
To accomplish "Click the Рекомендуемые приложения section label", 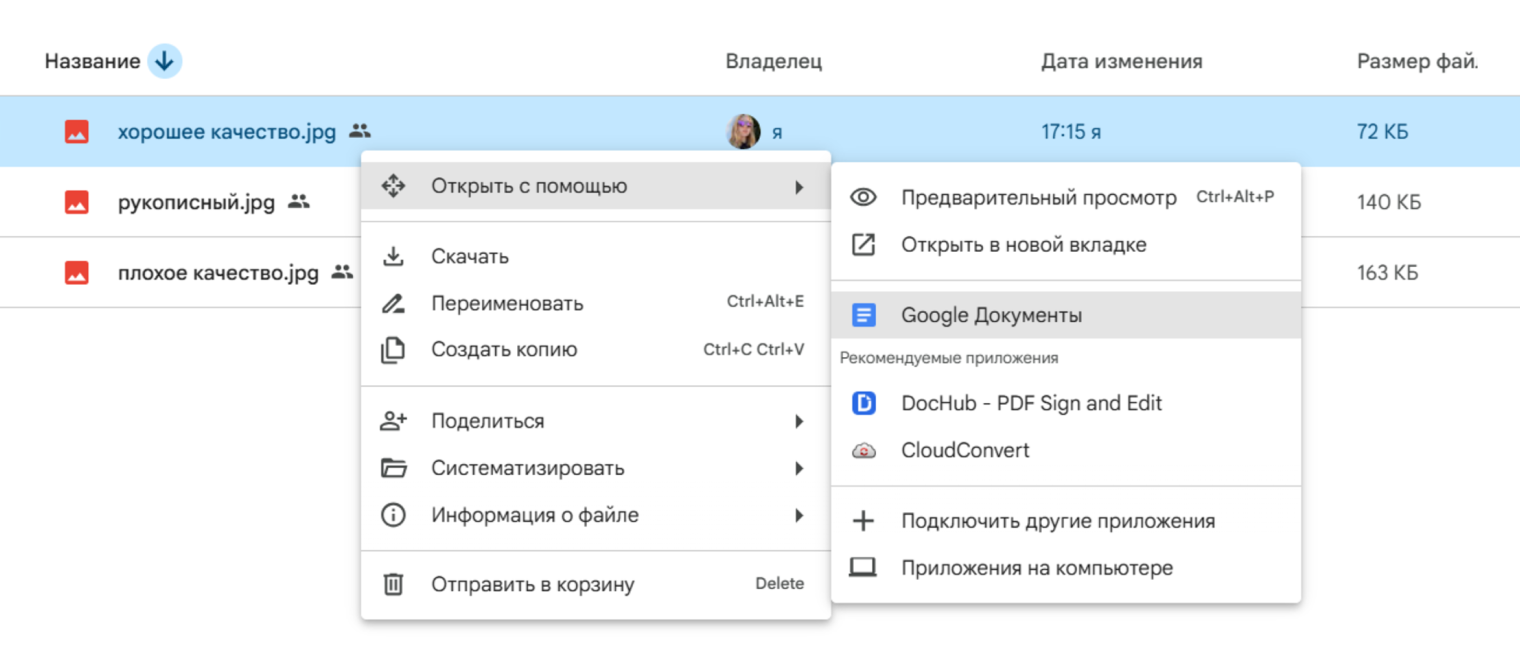I will [x=949, y=357].
